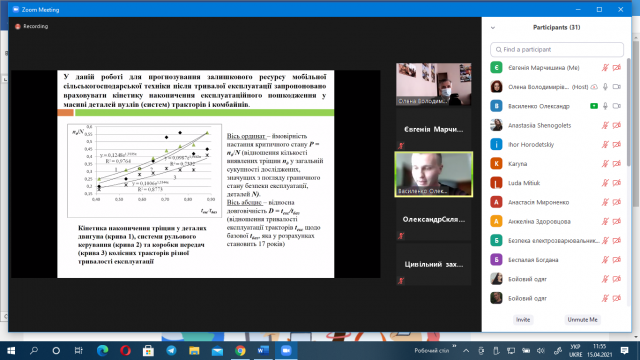Click the shared presentation slide chart
The height and width of the screenshot is (360, 640).
[x=144, y=170]
